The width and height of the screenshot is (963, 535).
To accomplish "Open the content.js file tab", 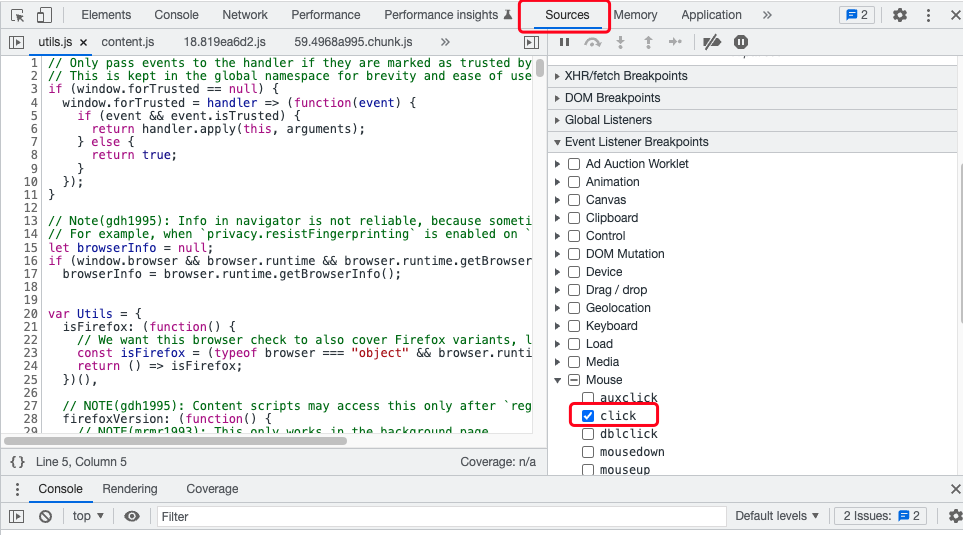I will pyautogui.click(x=128, y=42).
